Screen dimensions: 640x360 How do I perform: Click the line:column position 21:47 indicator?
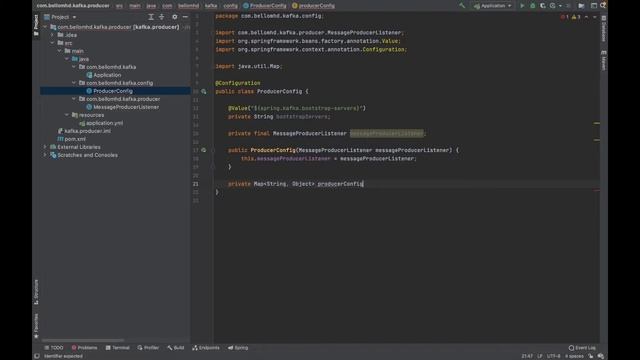(x=527, y=356)
